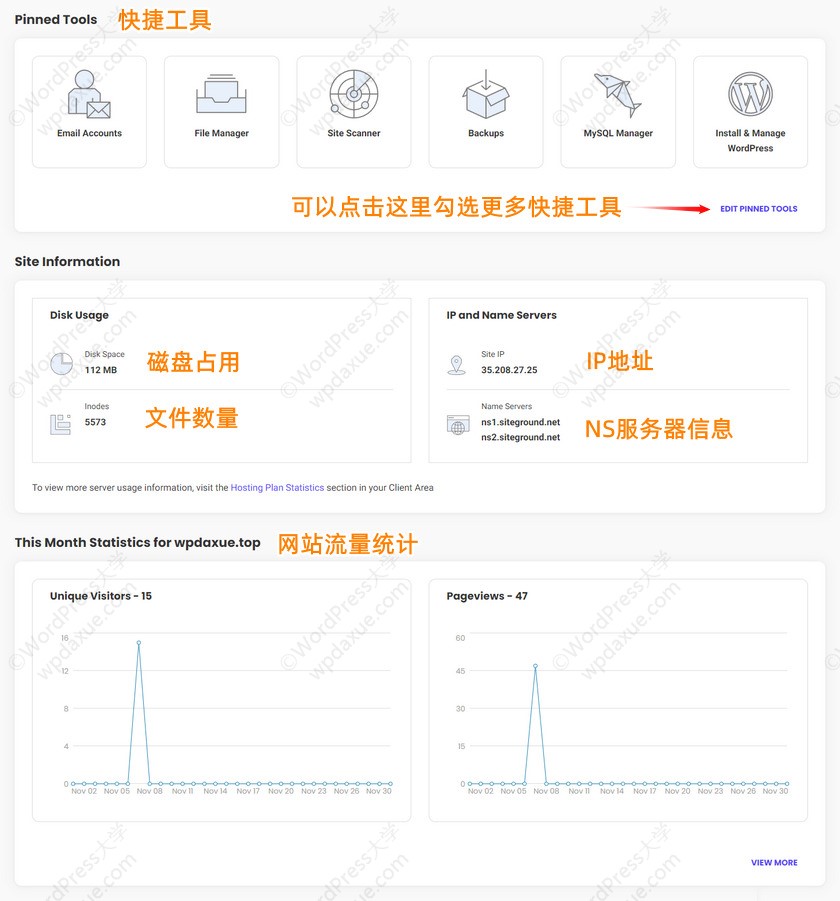
Task: Click the Name Servers globe icon
Action: click(x=458, y=425)
